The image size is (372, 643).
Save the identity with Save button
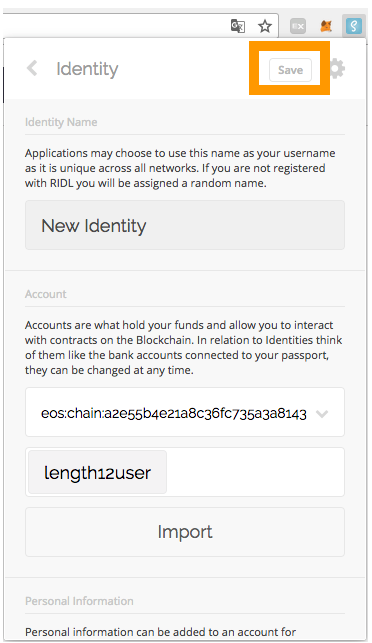pyautogui.click(x=290, y=70)
